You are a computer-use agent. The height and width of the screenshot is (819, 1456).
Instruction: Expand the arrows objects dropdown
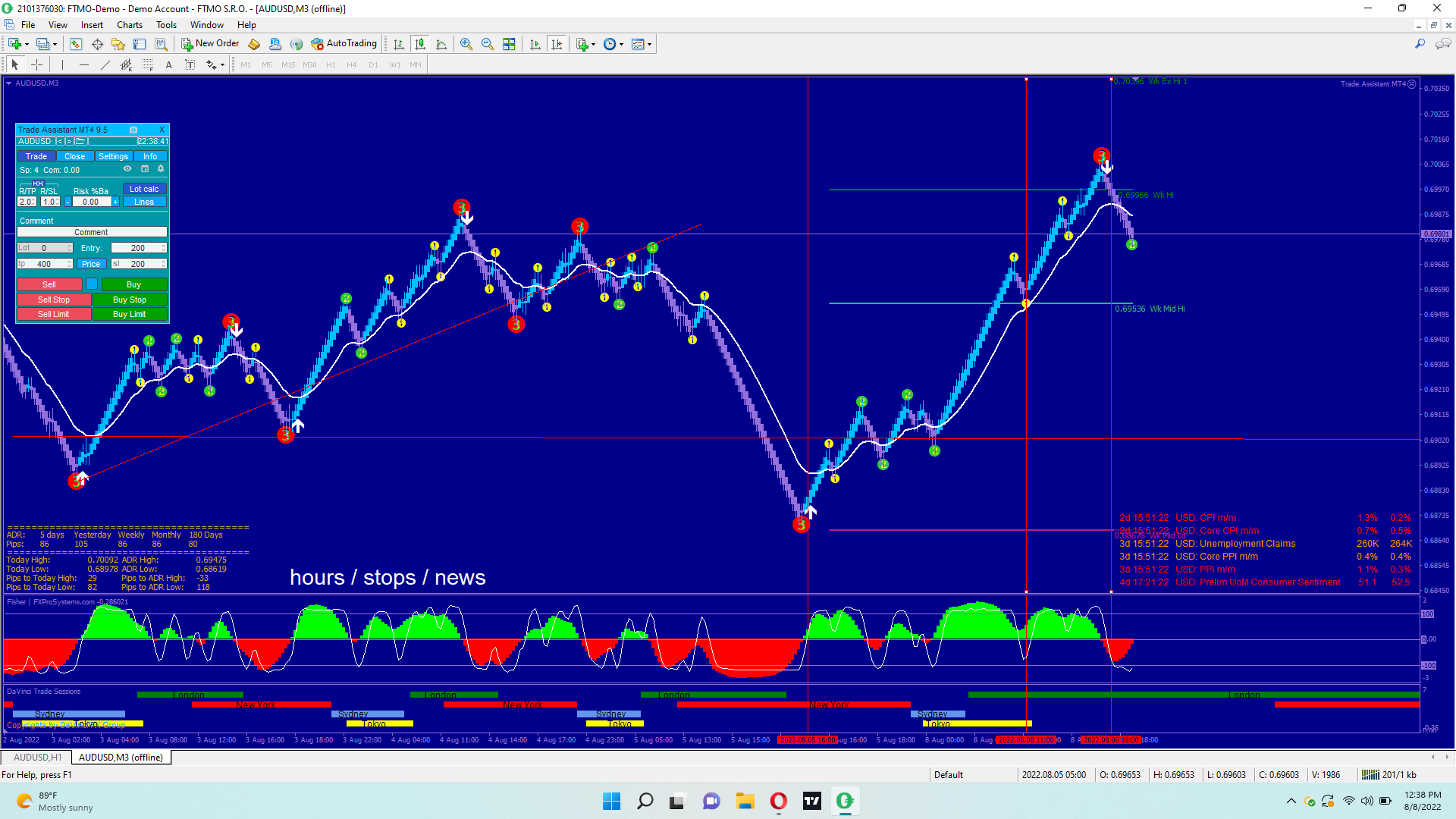click(x=221, y=65)
